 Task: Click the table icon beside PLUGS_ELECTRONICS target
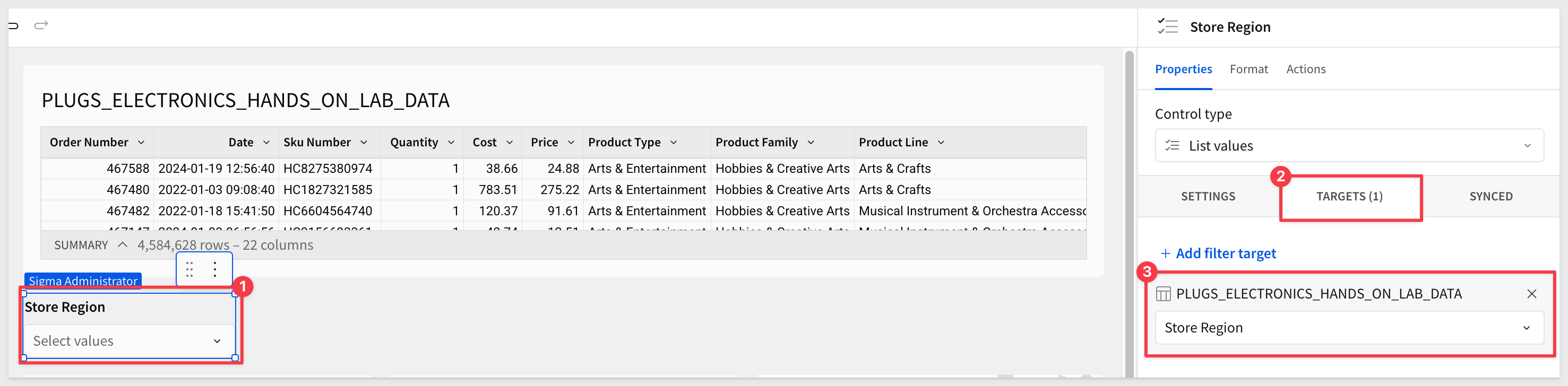pos(1162,294)
